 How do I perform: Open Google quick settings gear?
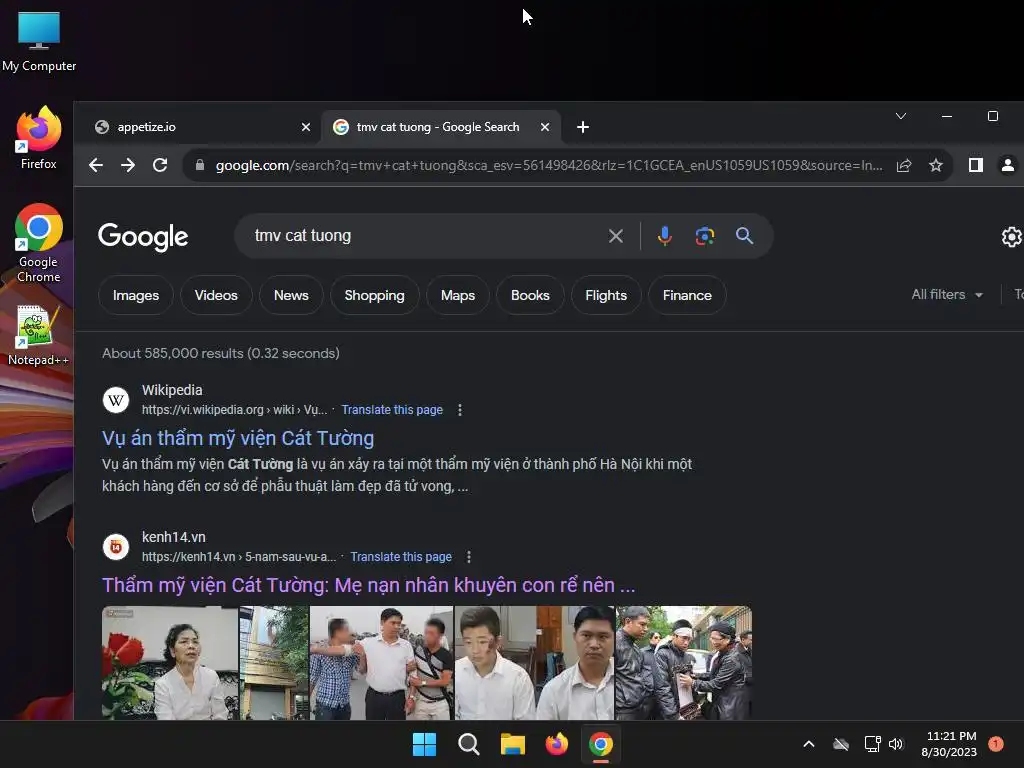click(1012, 236)
